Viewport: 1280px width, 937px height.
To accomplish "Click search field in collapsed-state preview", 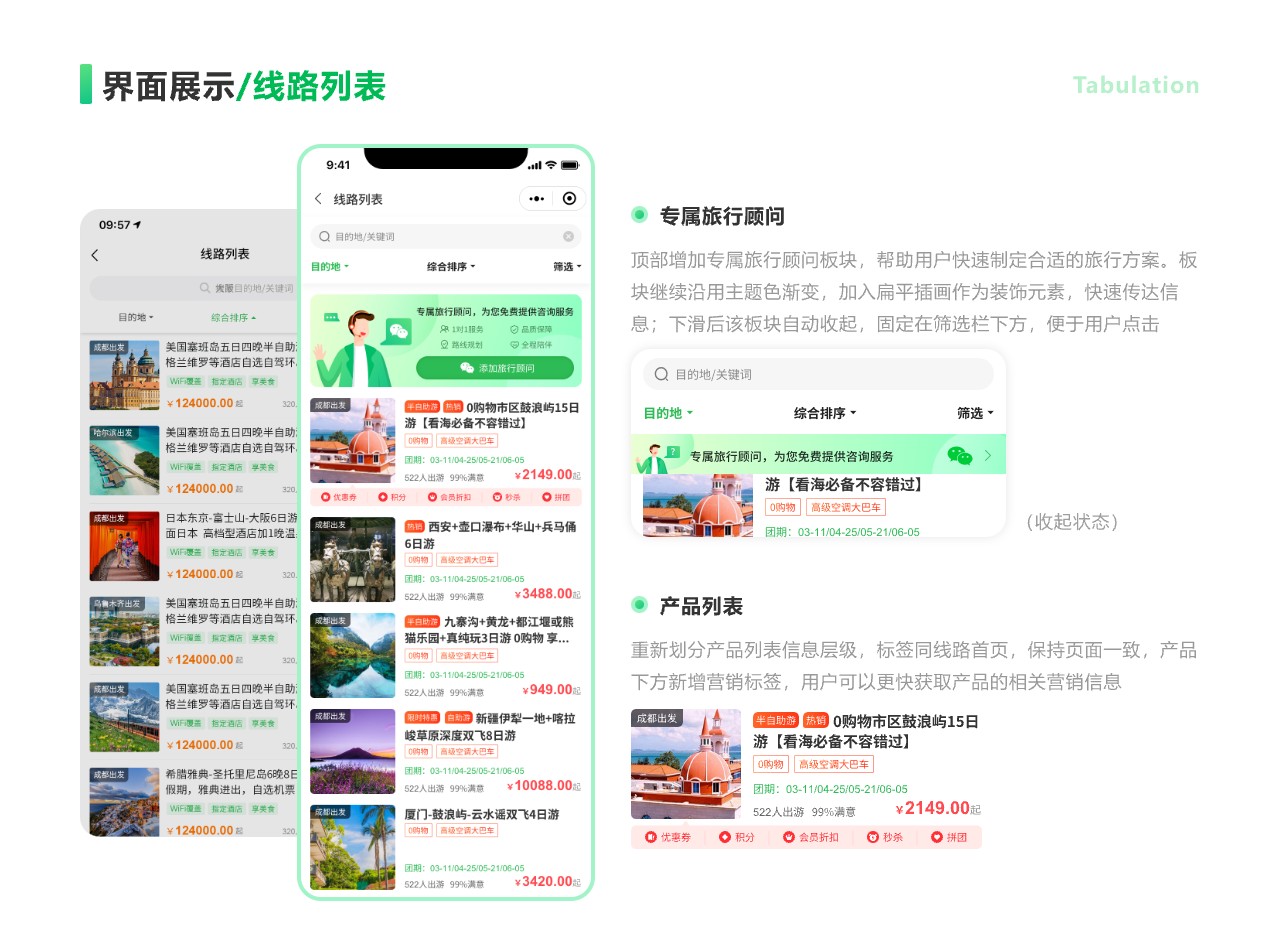I will pos(818,374).
